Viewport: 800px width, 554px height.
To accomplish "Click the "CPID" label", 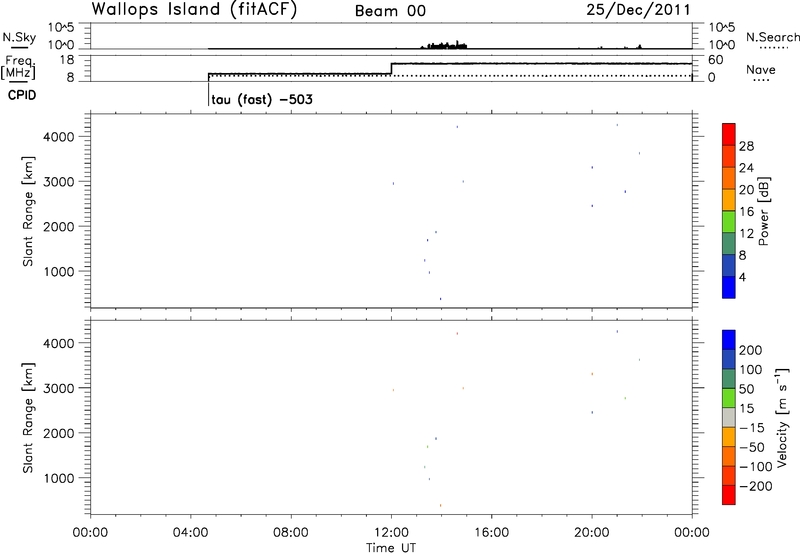I will (x=22, y=95).
